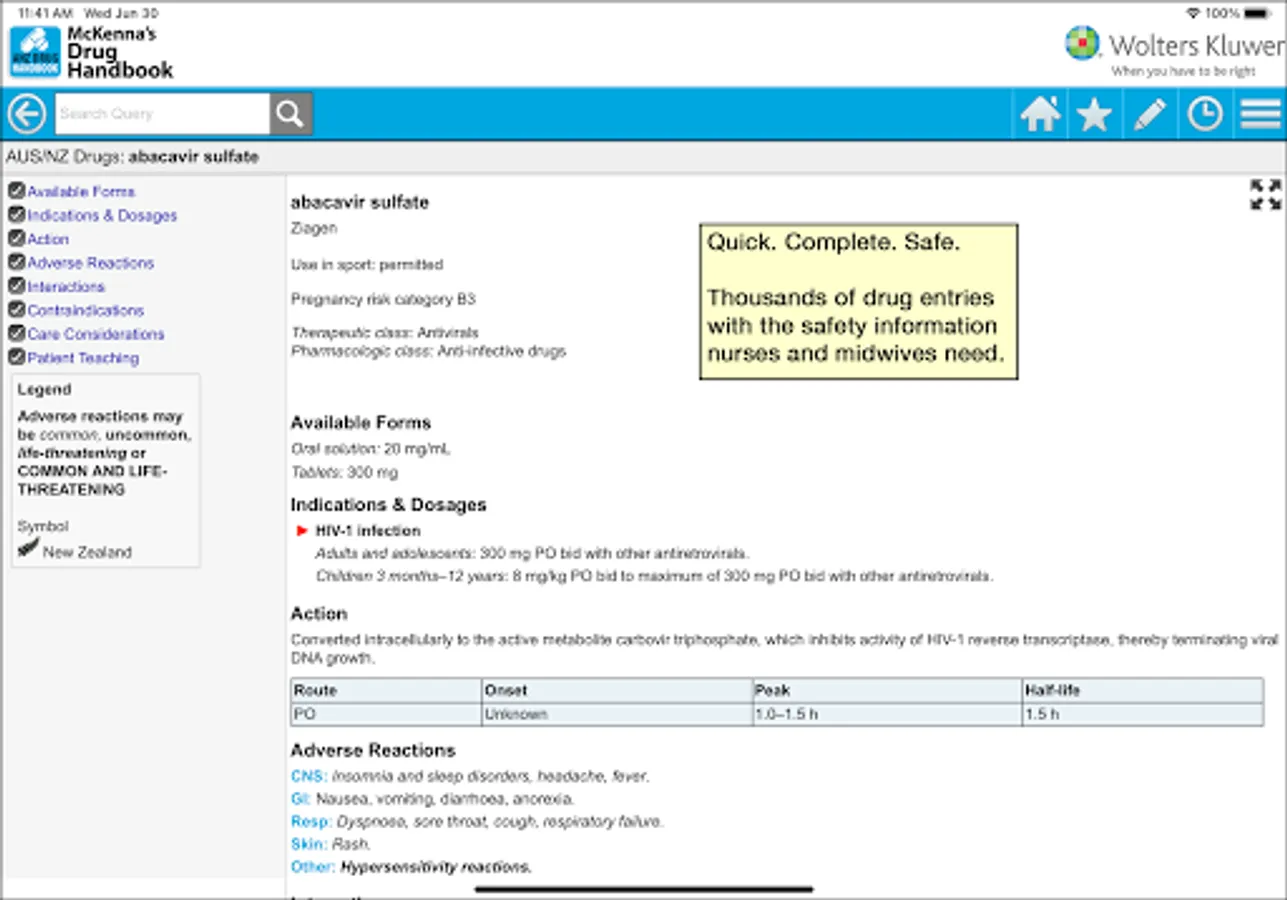
Task: Click the '1.0–1.5 h' peak value cell
Action: 886,714
